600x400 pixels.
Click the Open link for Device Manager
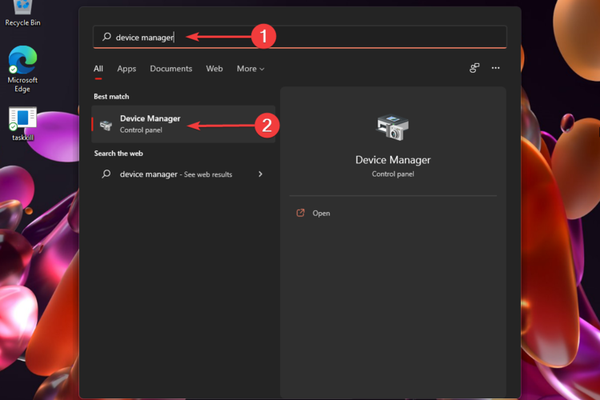[321, 213]
